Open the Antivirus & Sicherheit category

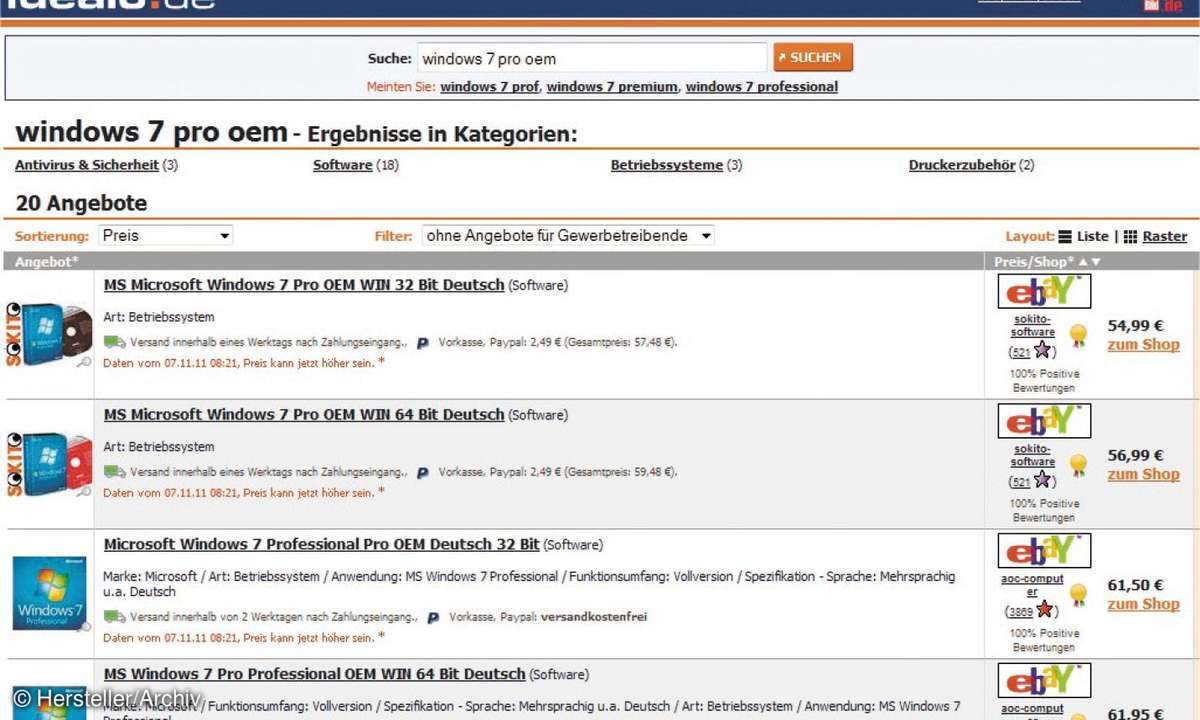click(x=87, y=165)
